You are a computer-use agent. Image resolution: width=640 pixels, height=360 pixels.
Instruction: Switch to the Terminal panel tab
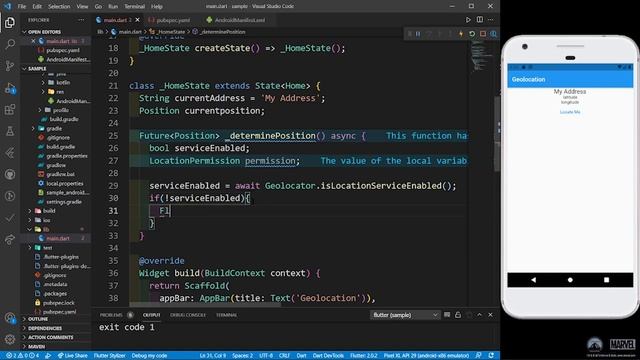(x=226, y=315)
